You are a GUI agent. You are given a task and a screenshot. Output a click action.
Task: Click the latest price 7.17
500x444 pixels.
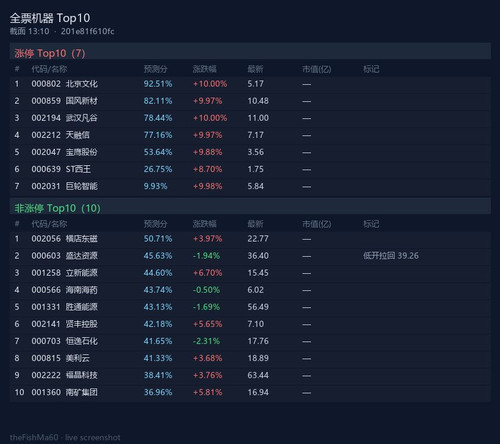pos(255,135)
